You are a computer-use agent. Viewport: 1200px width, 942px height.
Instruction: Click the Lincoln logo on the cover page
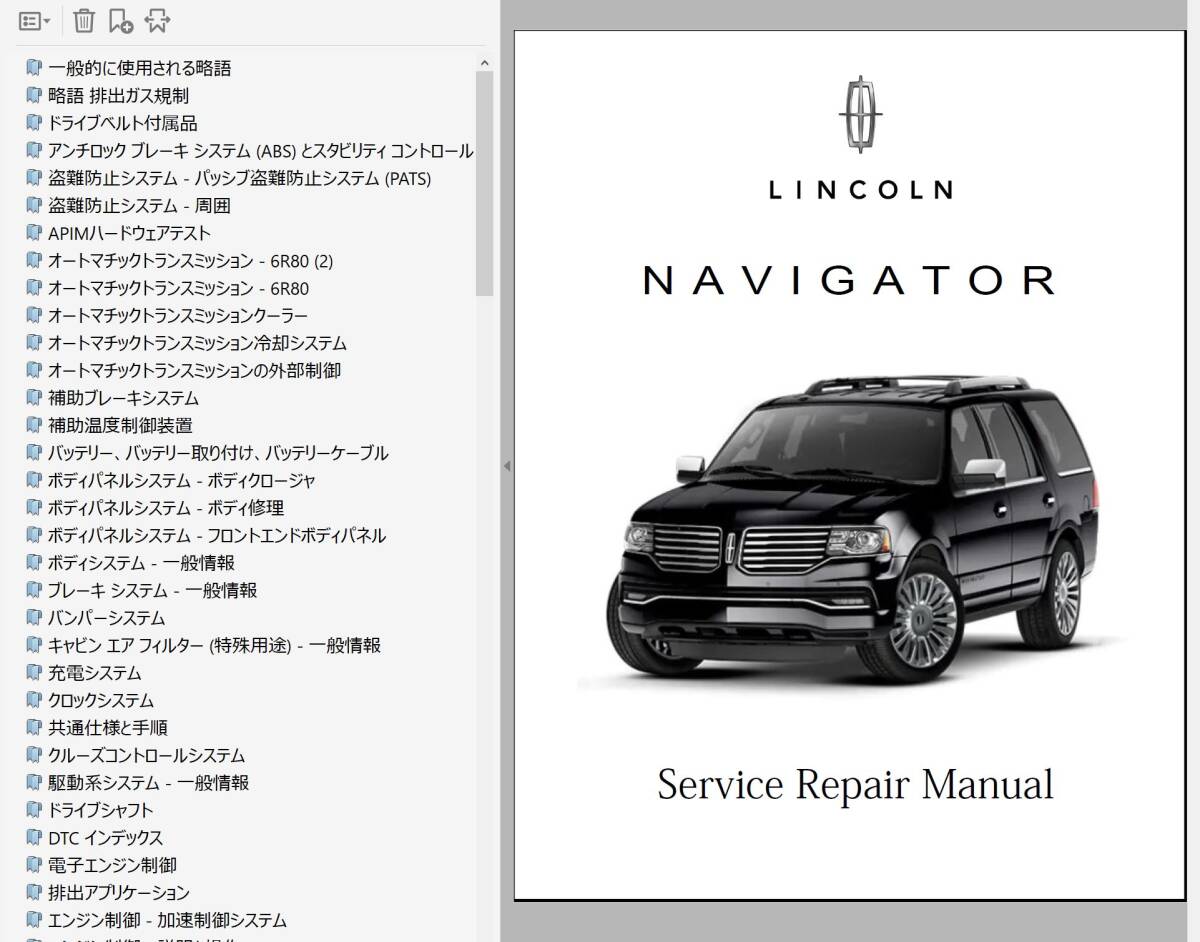[860, 113]
